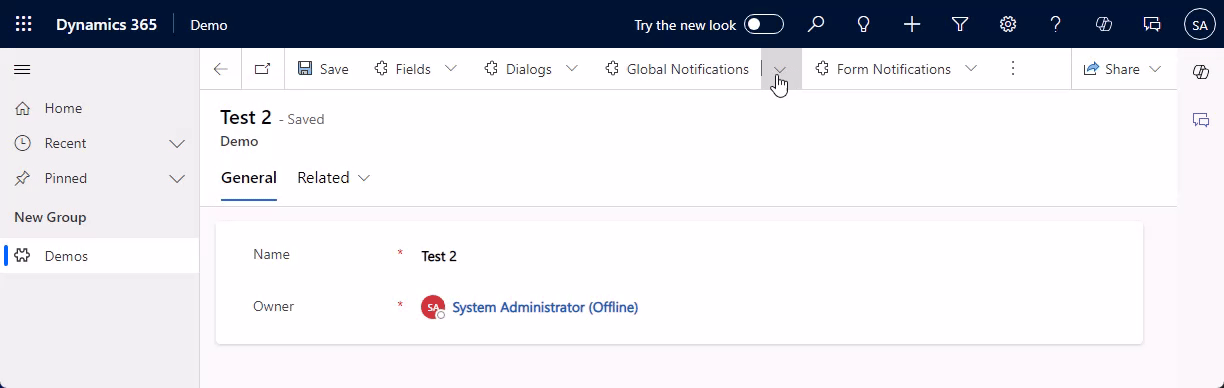Screen dimensions: 1224x388
Task: Open the Settings gear icon
Action: (x=1008, y=24)
